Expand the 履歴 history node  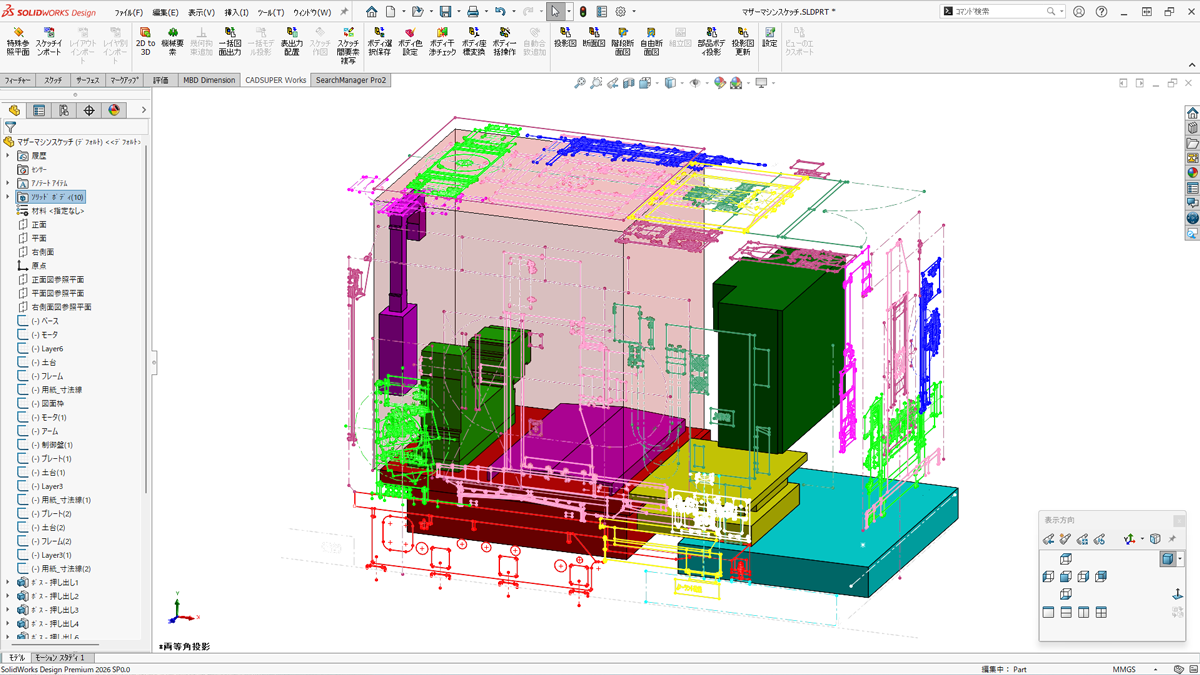point(8,156)
